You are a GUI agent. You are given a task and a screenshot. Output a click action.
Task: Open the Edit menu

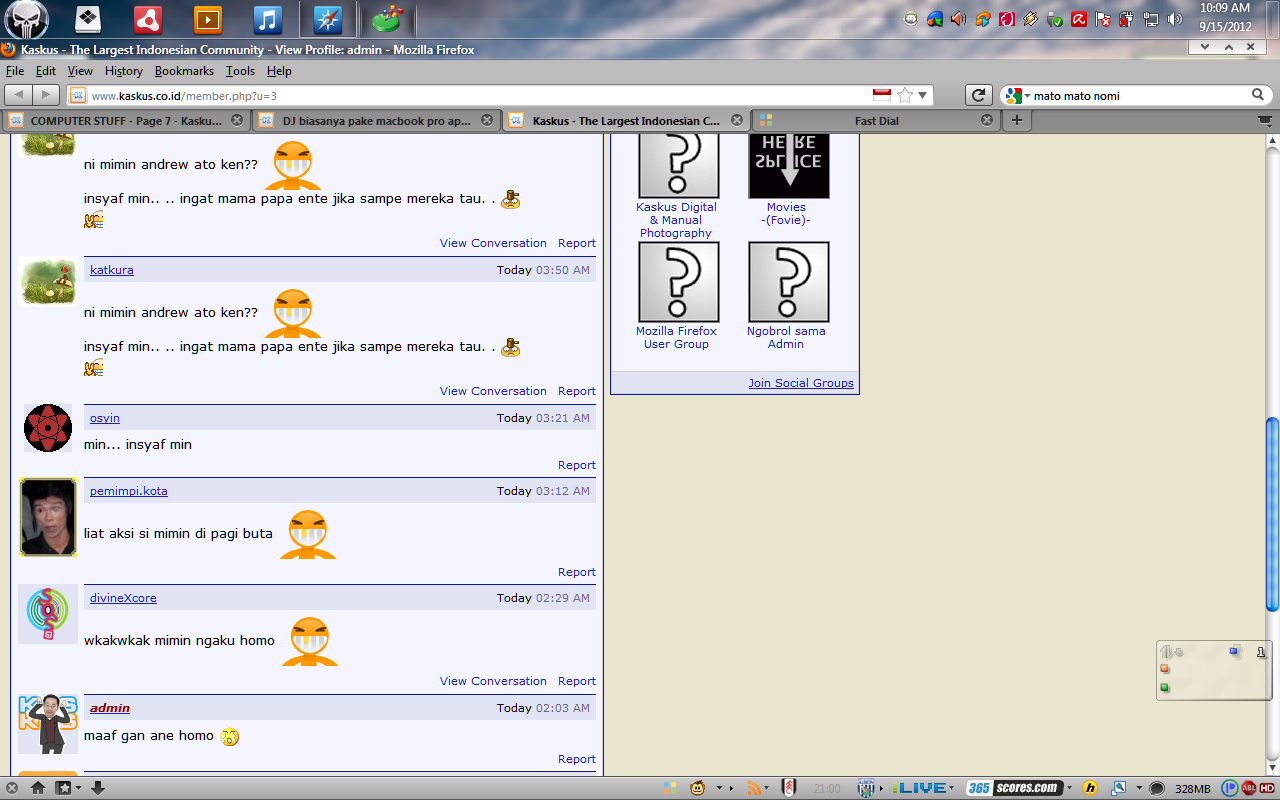tap(46, 71)
